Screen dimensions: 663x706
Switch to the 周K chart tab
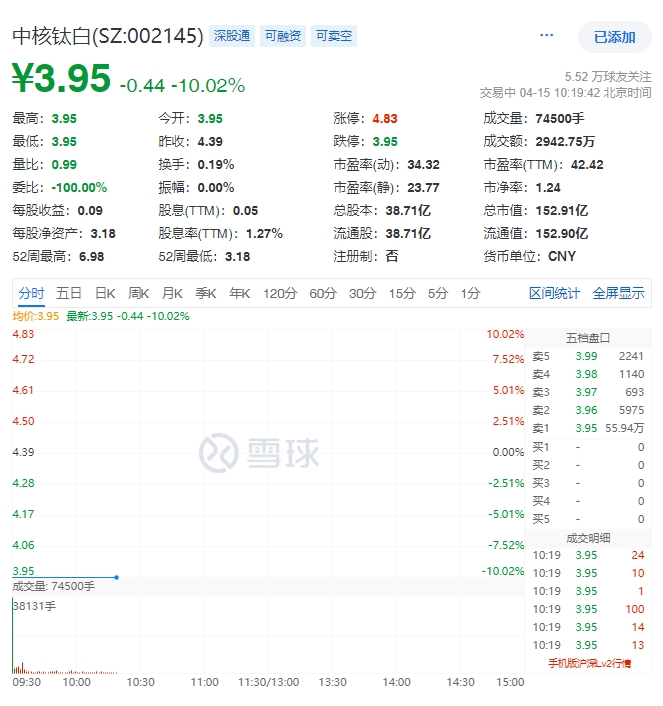138,294
